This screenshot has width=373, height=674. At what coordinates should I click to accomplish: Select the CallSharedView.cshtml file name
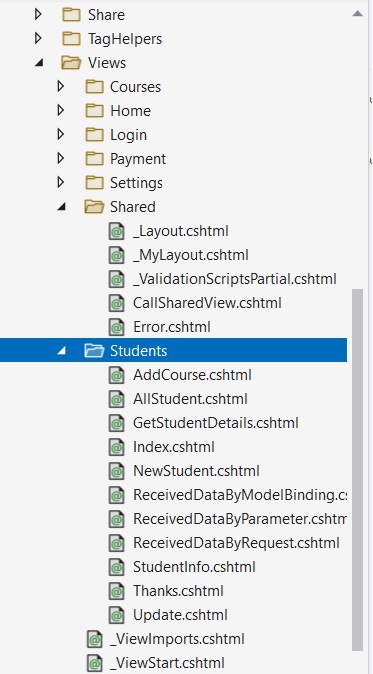[207, 303]
